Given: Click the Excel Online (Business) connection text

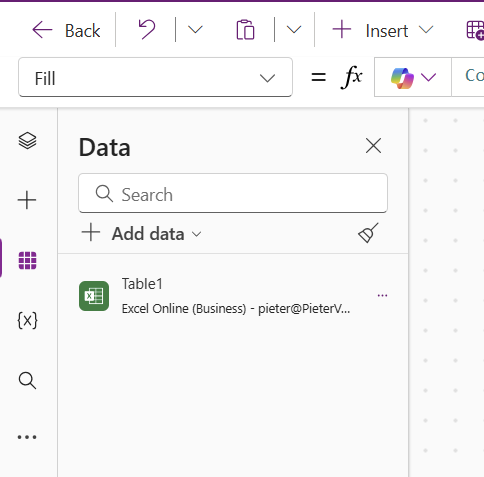Looking at the screenshot, I should click(236, 309).
